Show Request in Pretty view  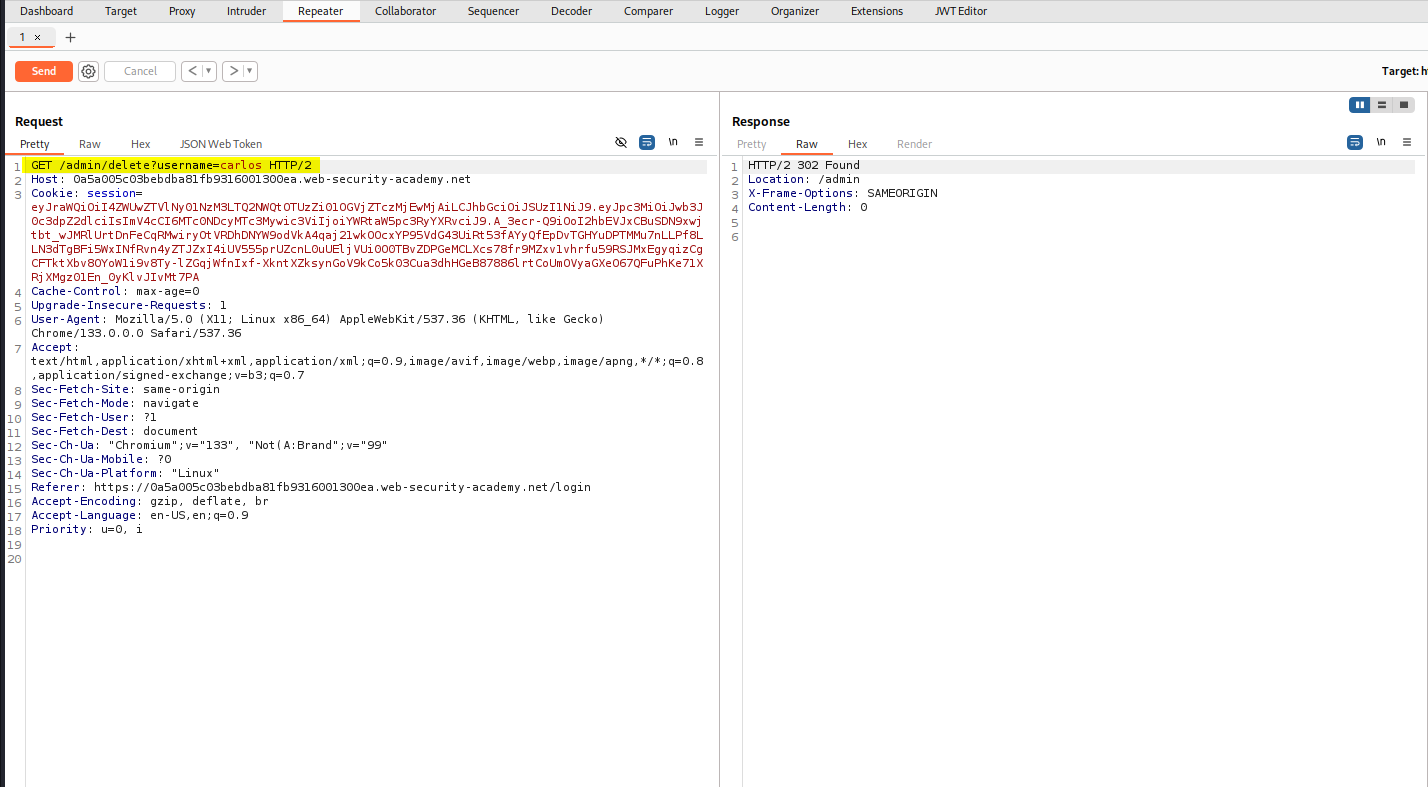[35, 144]
